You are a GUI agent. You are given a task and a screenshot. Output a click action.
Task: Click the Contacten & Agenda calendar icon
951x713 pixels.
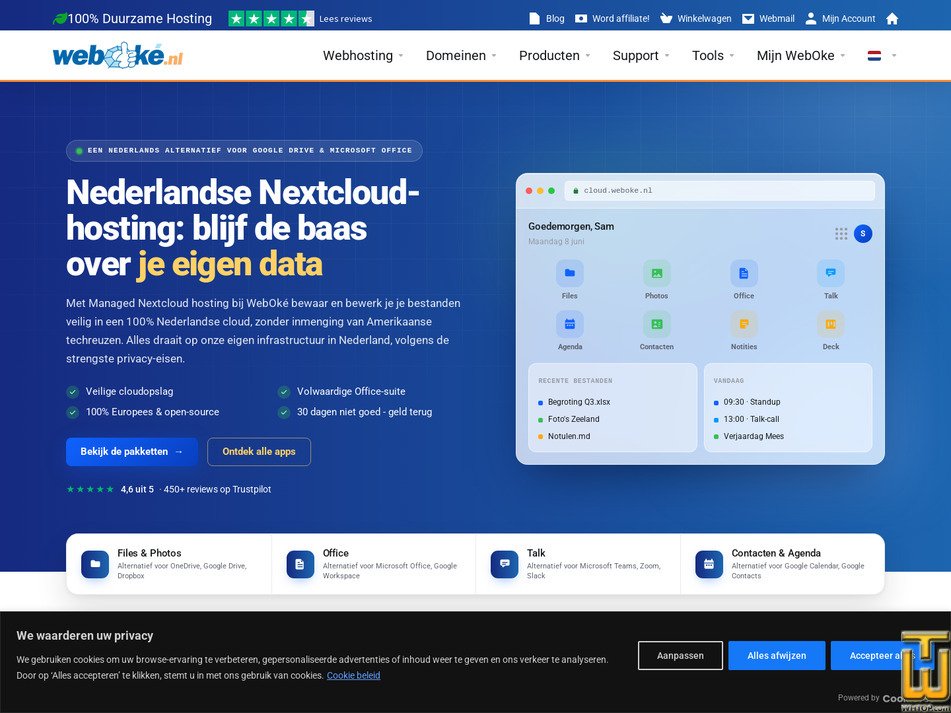click(x=708, y=564)
